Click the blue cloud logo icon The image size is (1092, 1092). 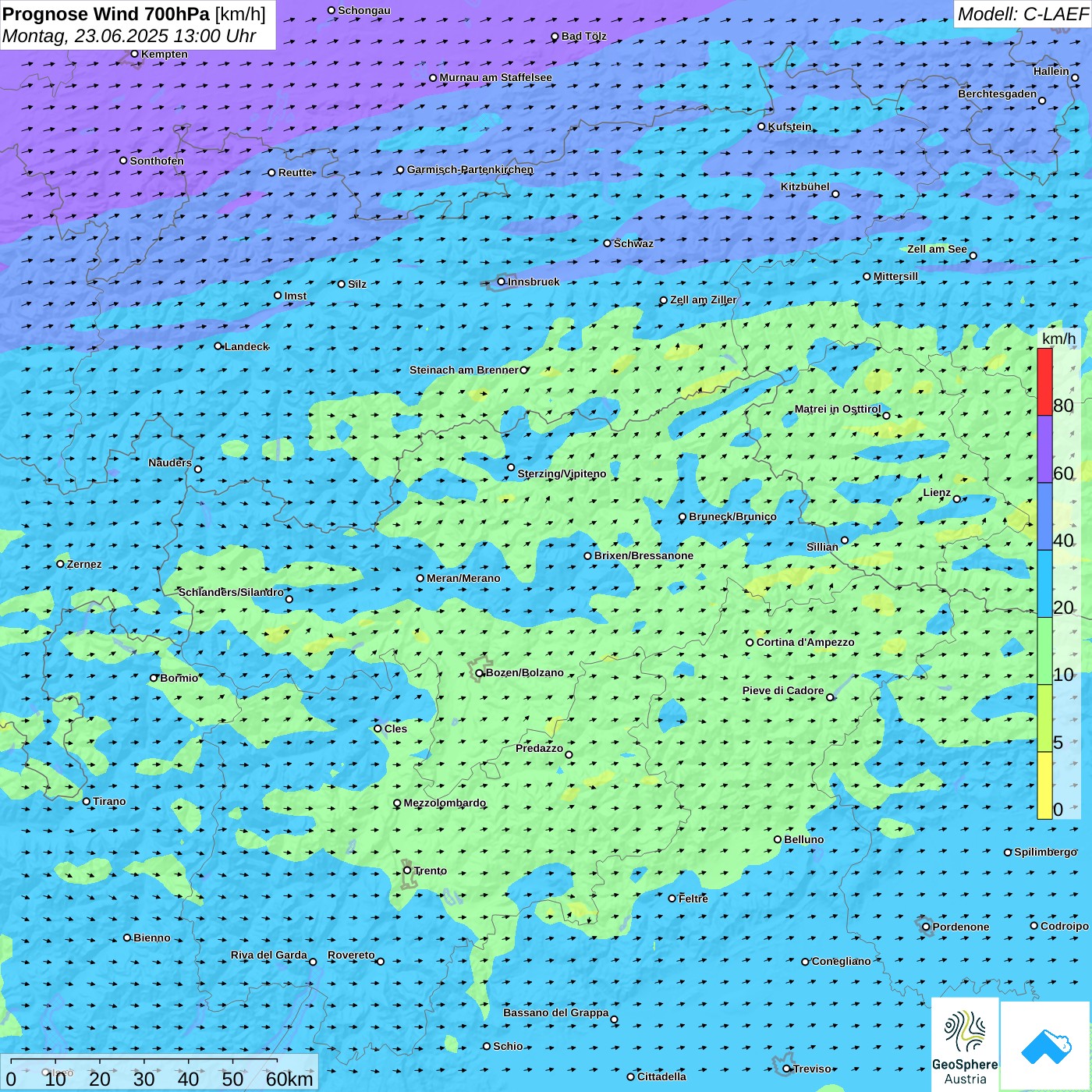click(x=1046, y=1047)
